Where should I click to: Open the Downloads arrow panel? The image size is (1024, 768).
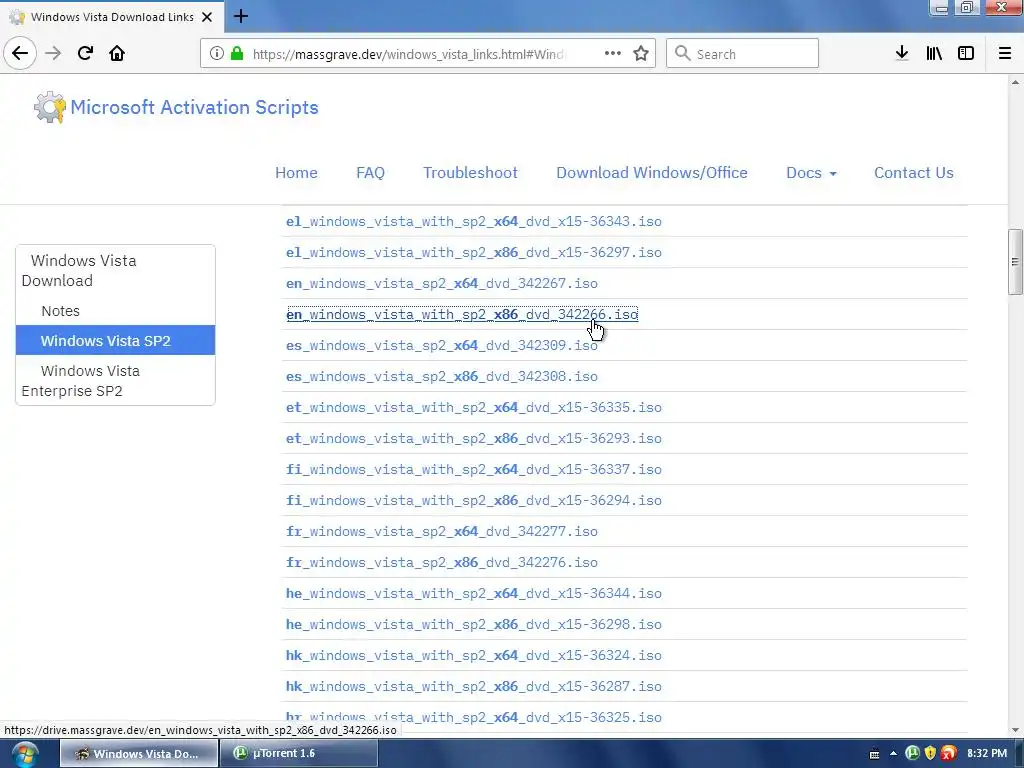(902, 53)
